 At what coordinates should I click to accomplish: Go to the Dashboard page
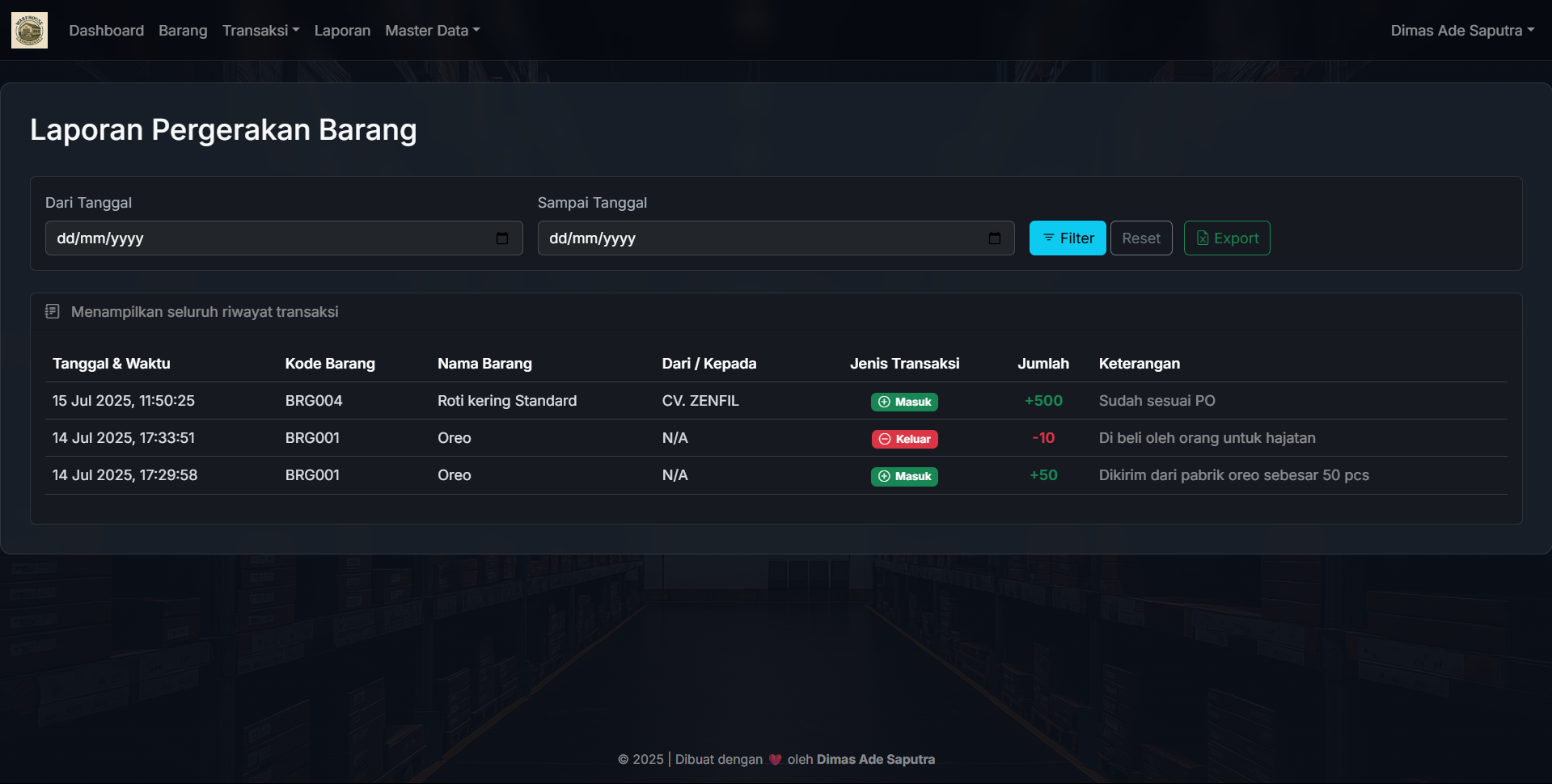click(106, 31)
